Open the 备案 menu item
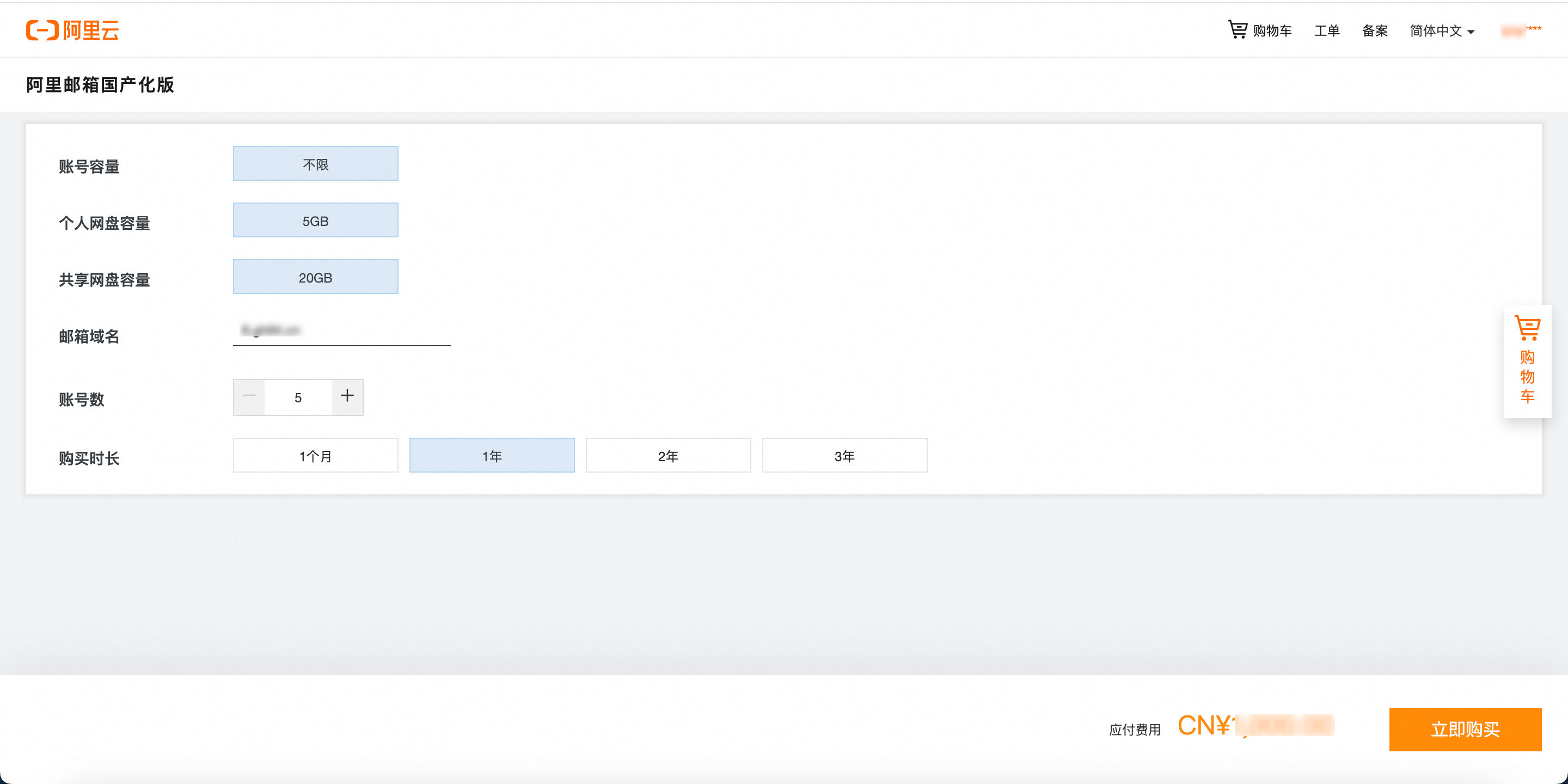 [1375, 30]
